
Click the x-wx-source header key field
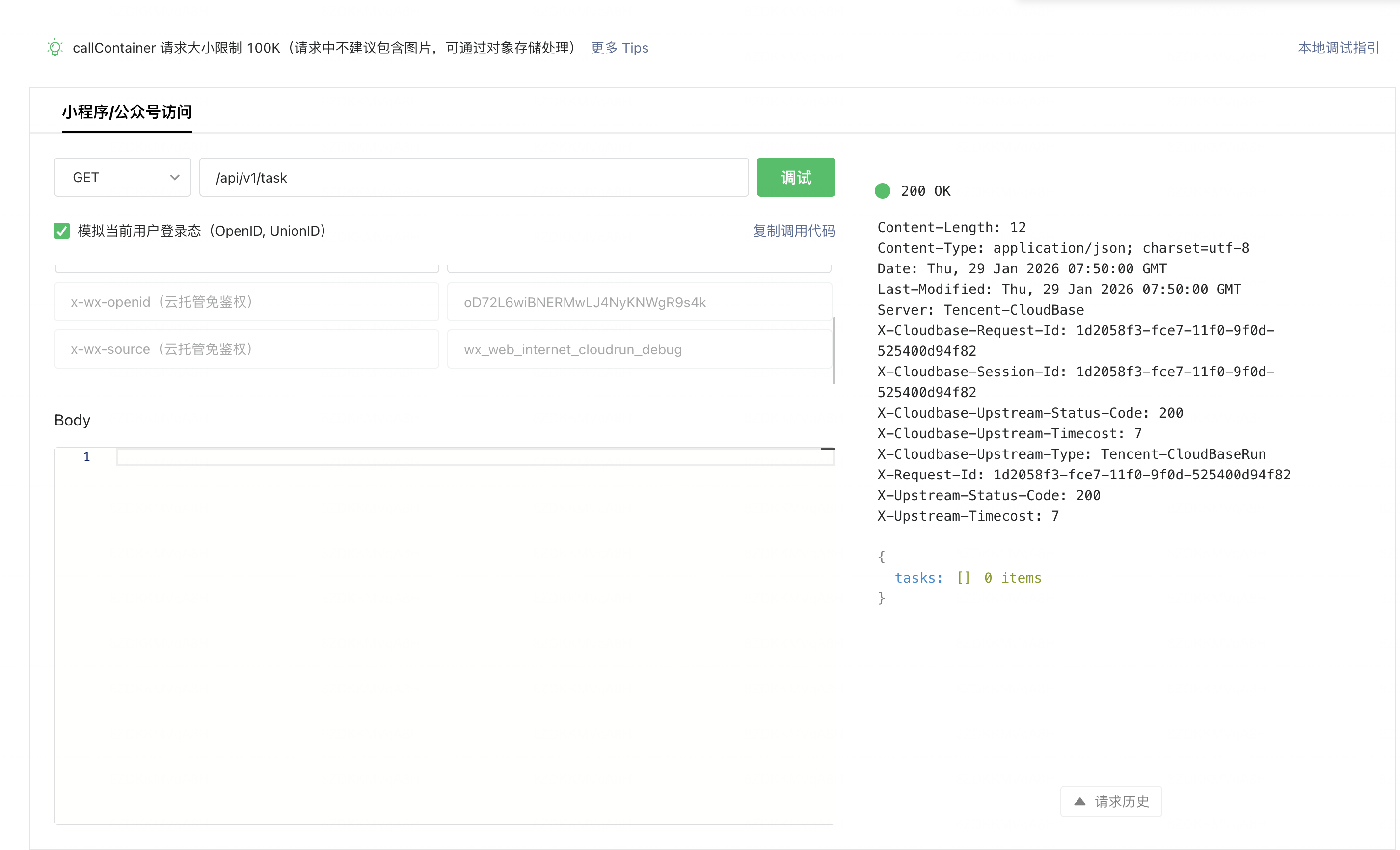(246, 349)
